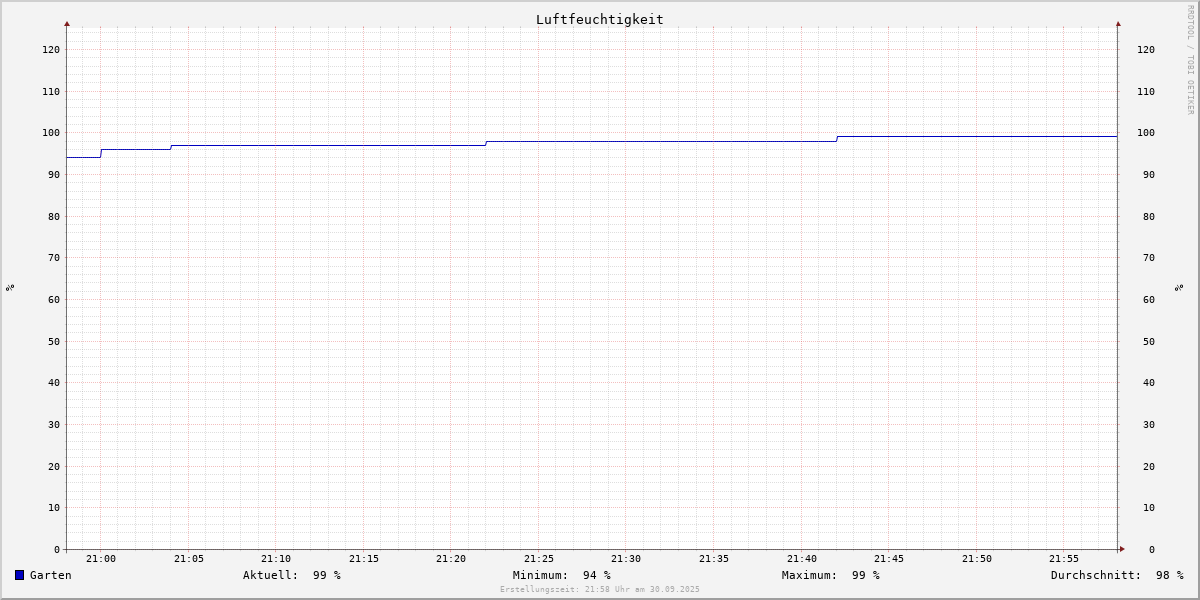1200x600 pixels.
Task: Click the 21:20 time axis label
Action: [x=451, y=559]
